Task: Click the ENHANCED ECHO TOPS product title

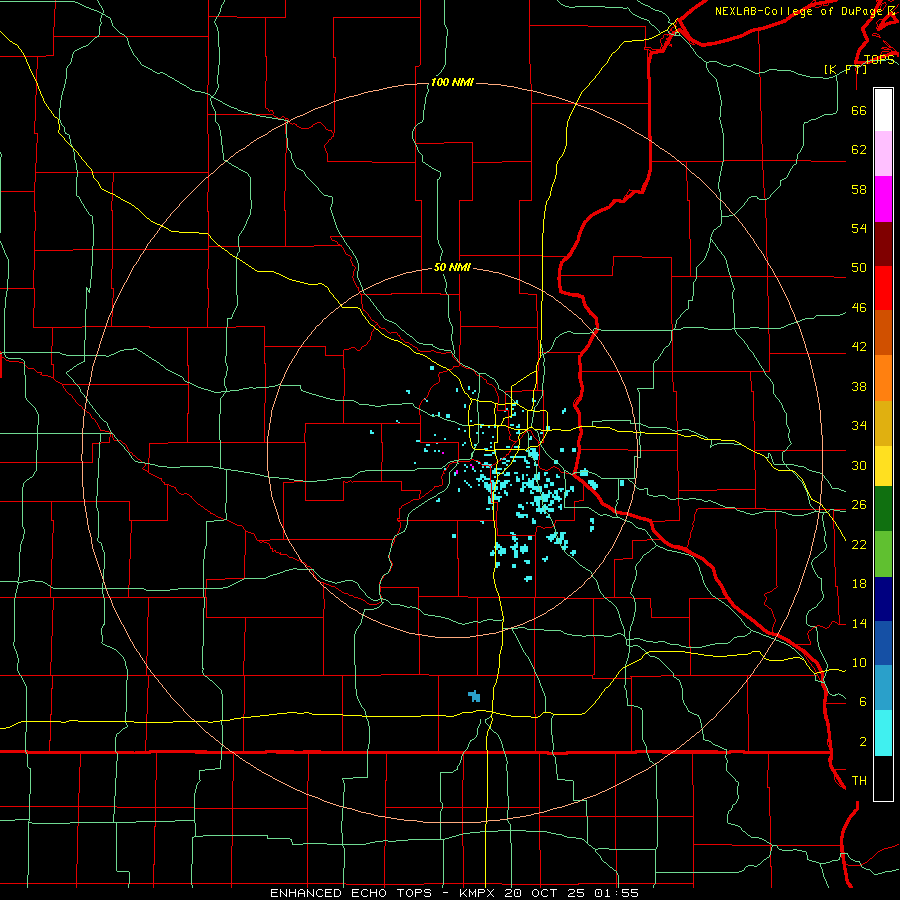Action: tap(351, 893)
